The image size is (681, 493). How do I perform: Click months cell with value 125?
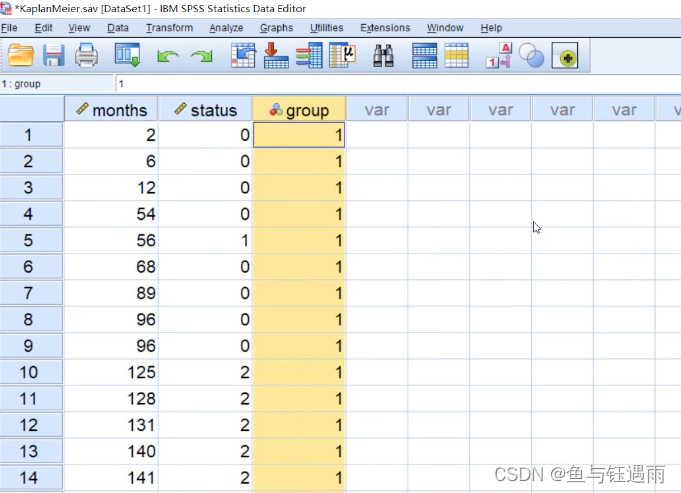point(111,372)
